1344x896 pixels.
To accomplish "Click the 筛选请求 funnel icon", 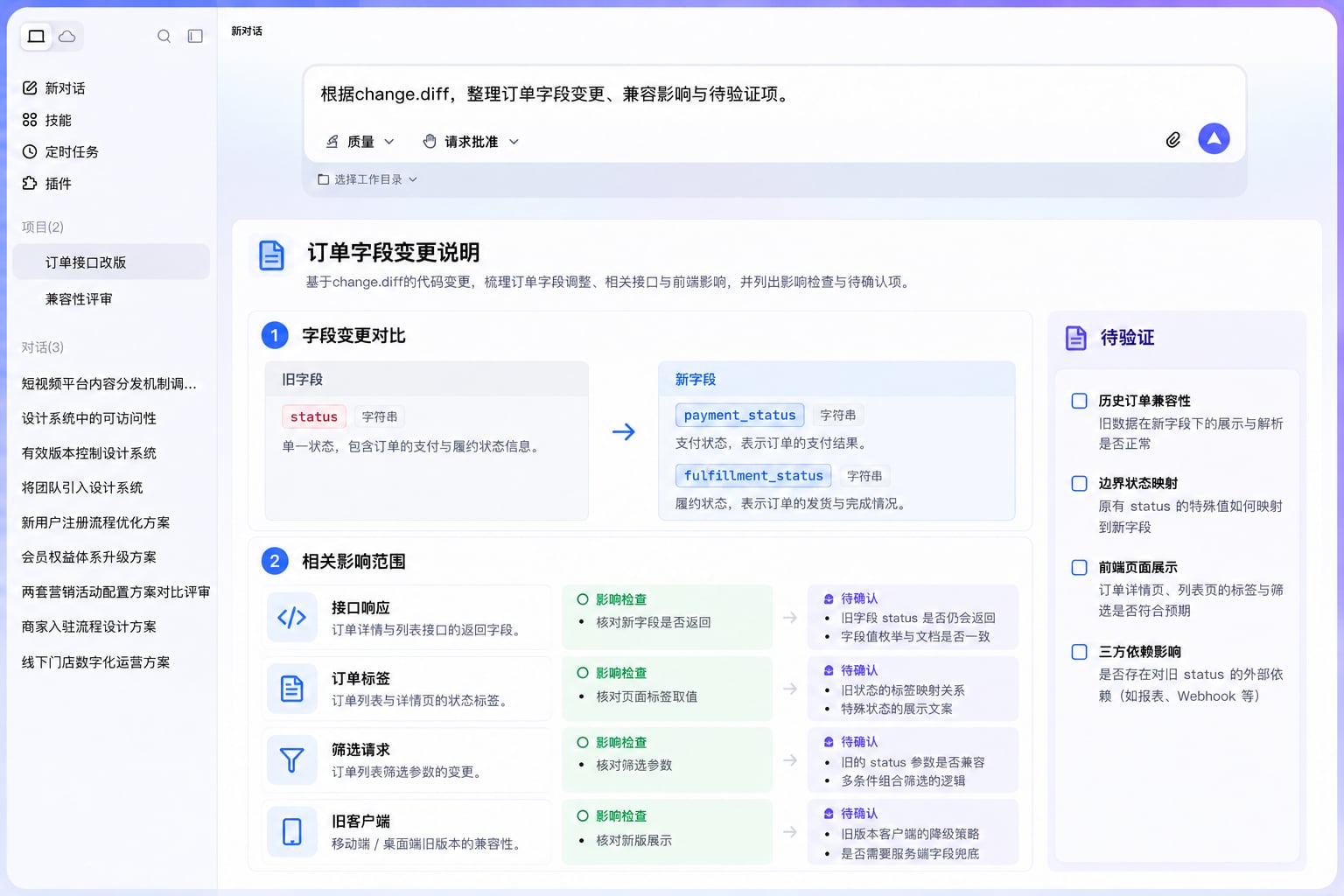I will pos(291,760).
